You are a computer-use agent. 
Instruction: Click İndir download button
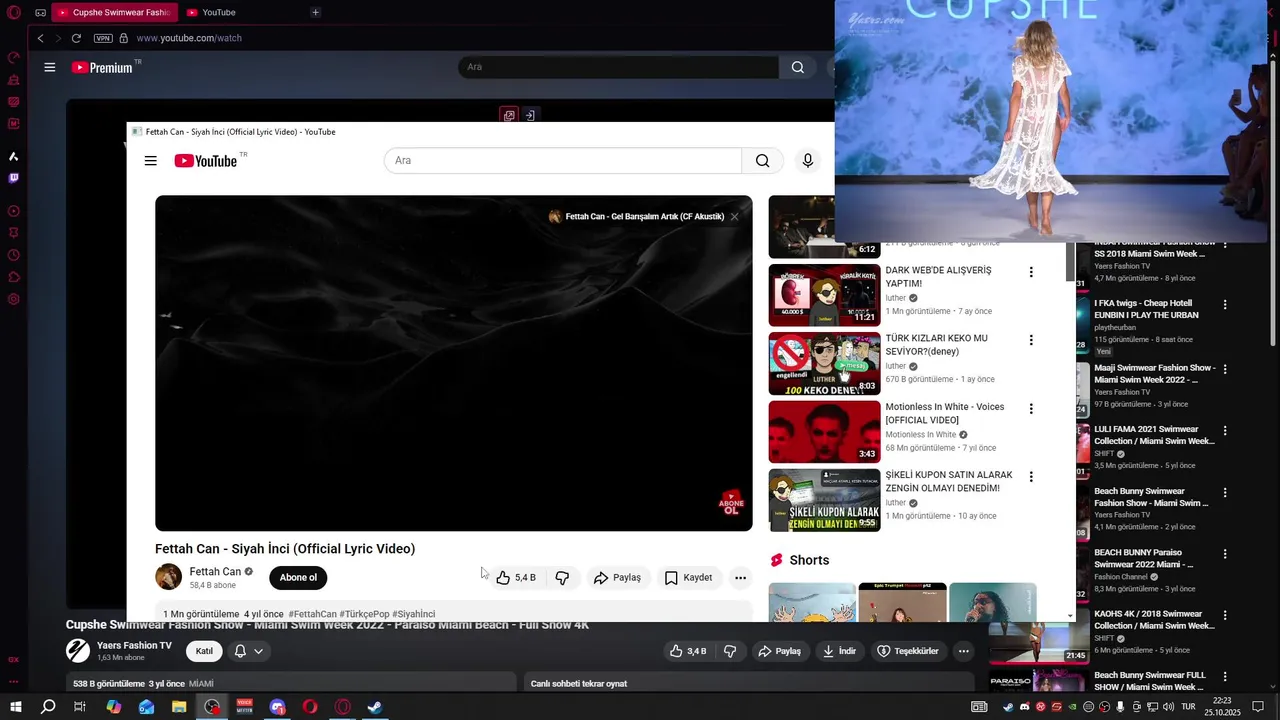tap(839, 651)
